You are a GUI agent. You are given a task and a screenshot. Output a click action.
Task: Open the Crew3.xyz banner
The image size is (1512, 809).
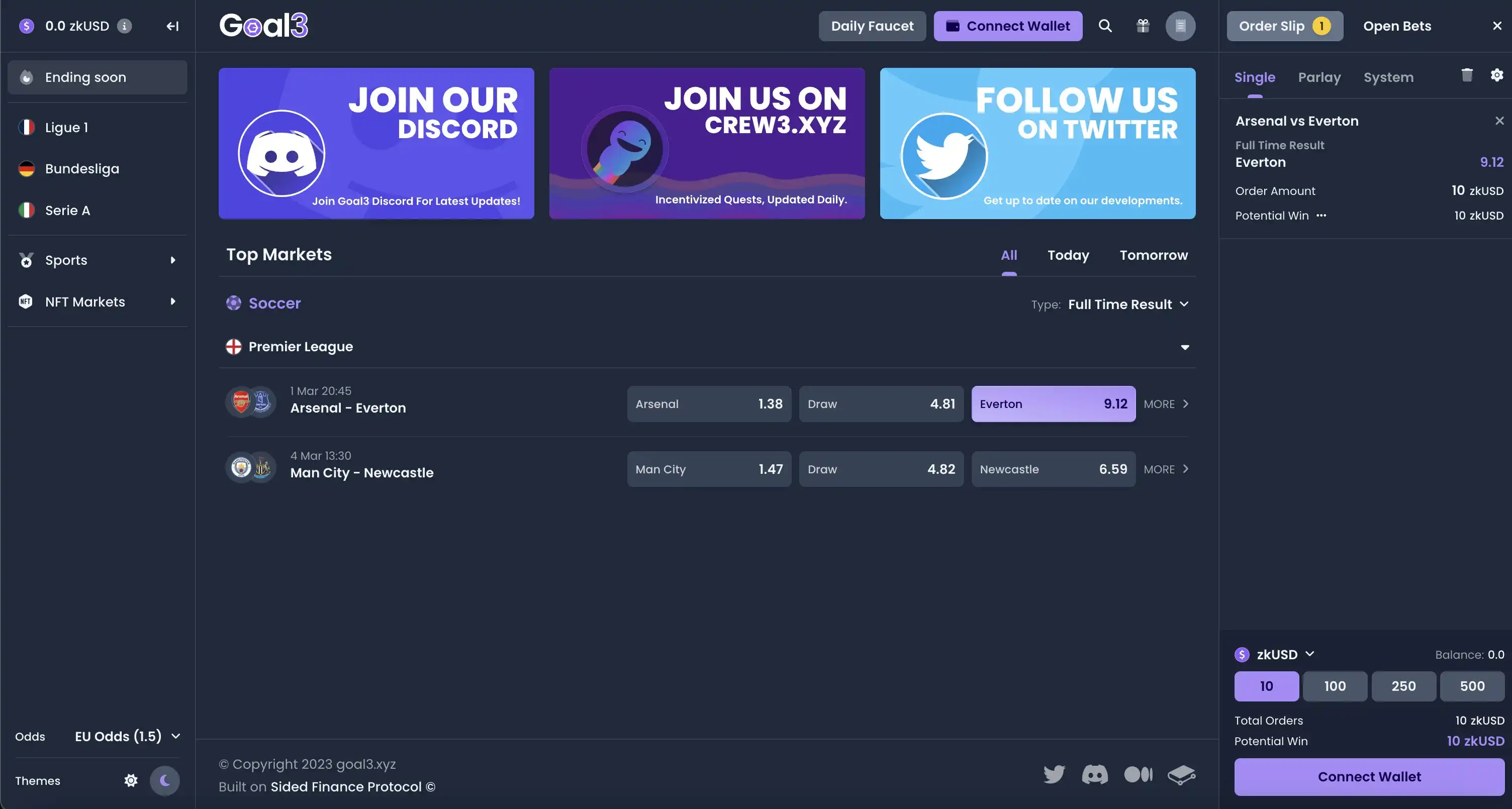(x=707, y=143)
